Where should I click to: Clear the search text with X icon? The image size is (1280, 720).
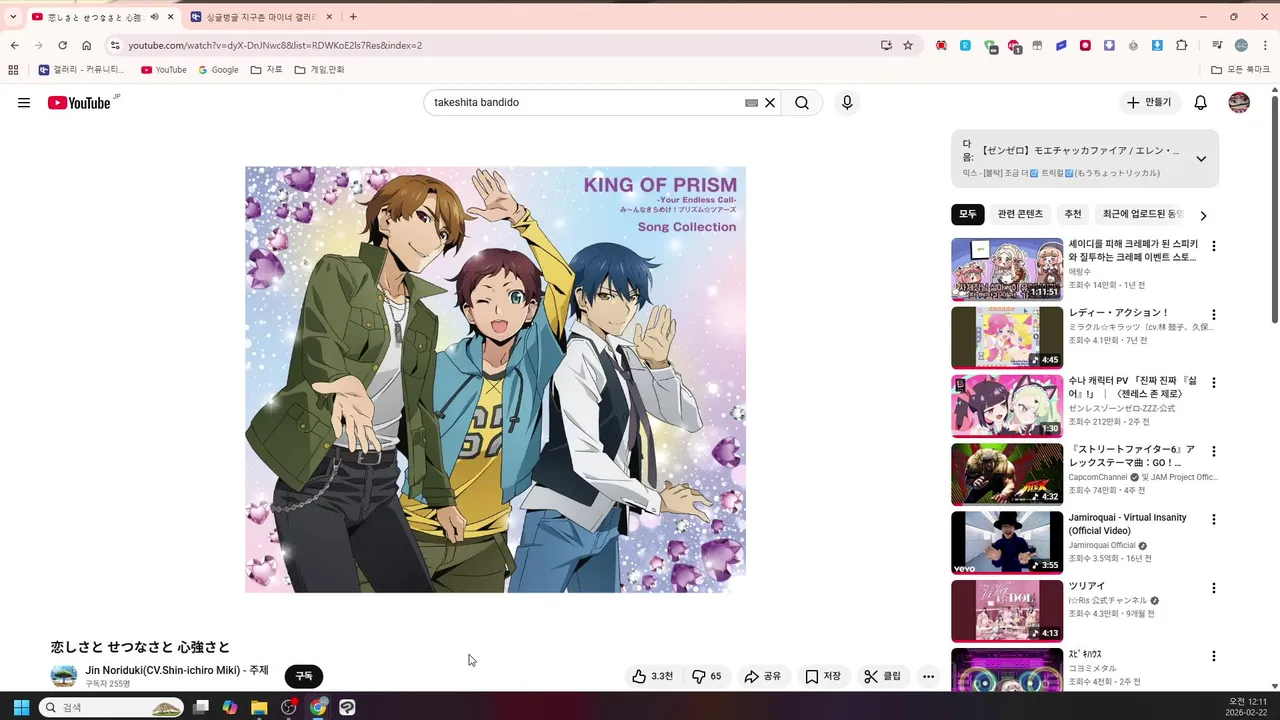point(770,103)
